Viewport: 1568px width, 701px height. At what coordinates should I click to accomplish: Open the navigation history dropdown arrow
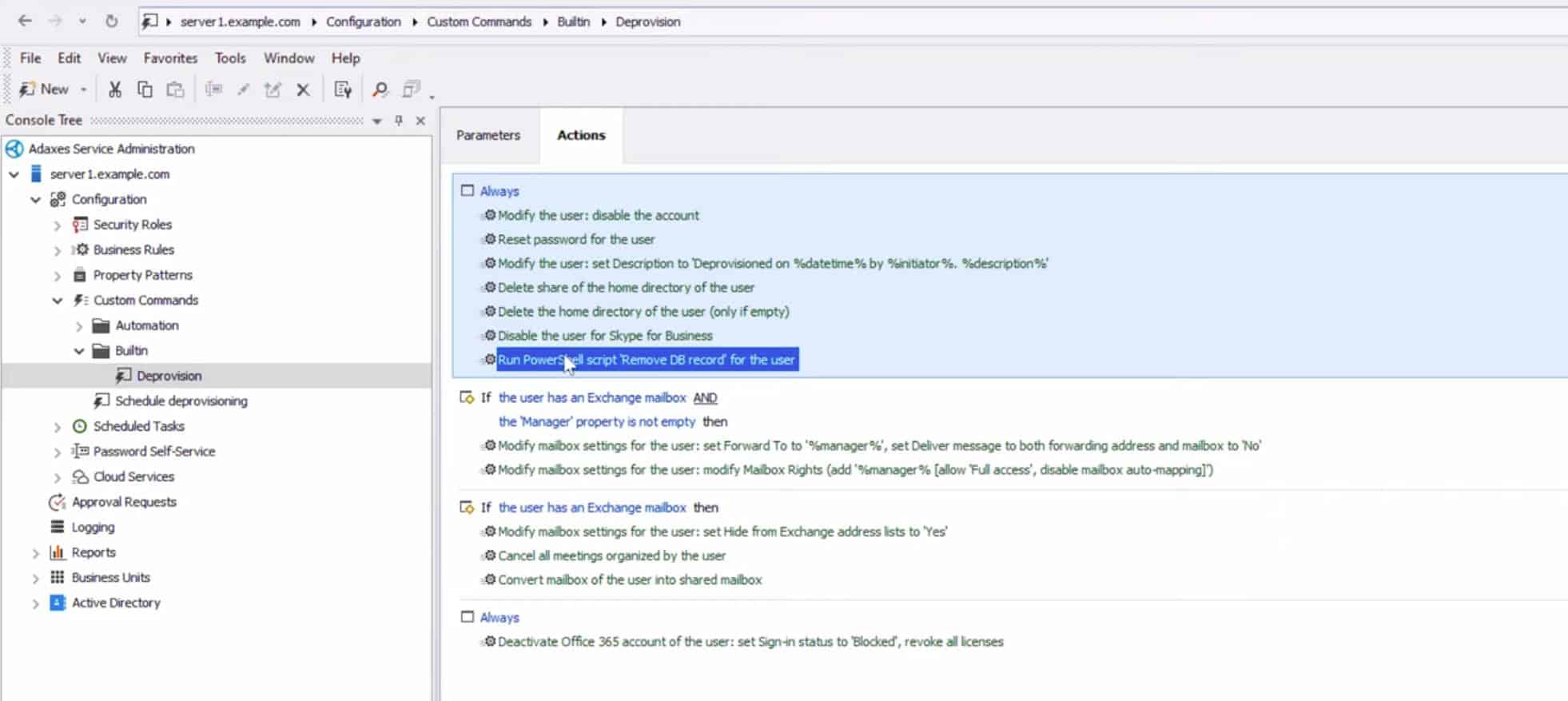tap(82, 22)
